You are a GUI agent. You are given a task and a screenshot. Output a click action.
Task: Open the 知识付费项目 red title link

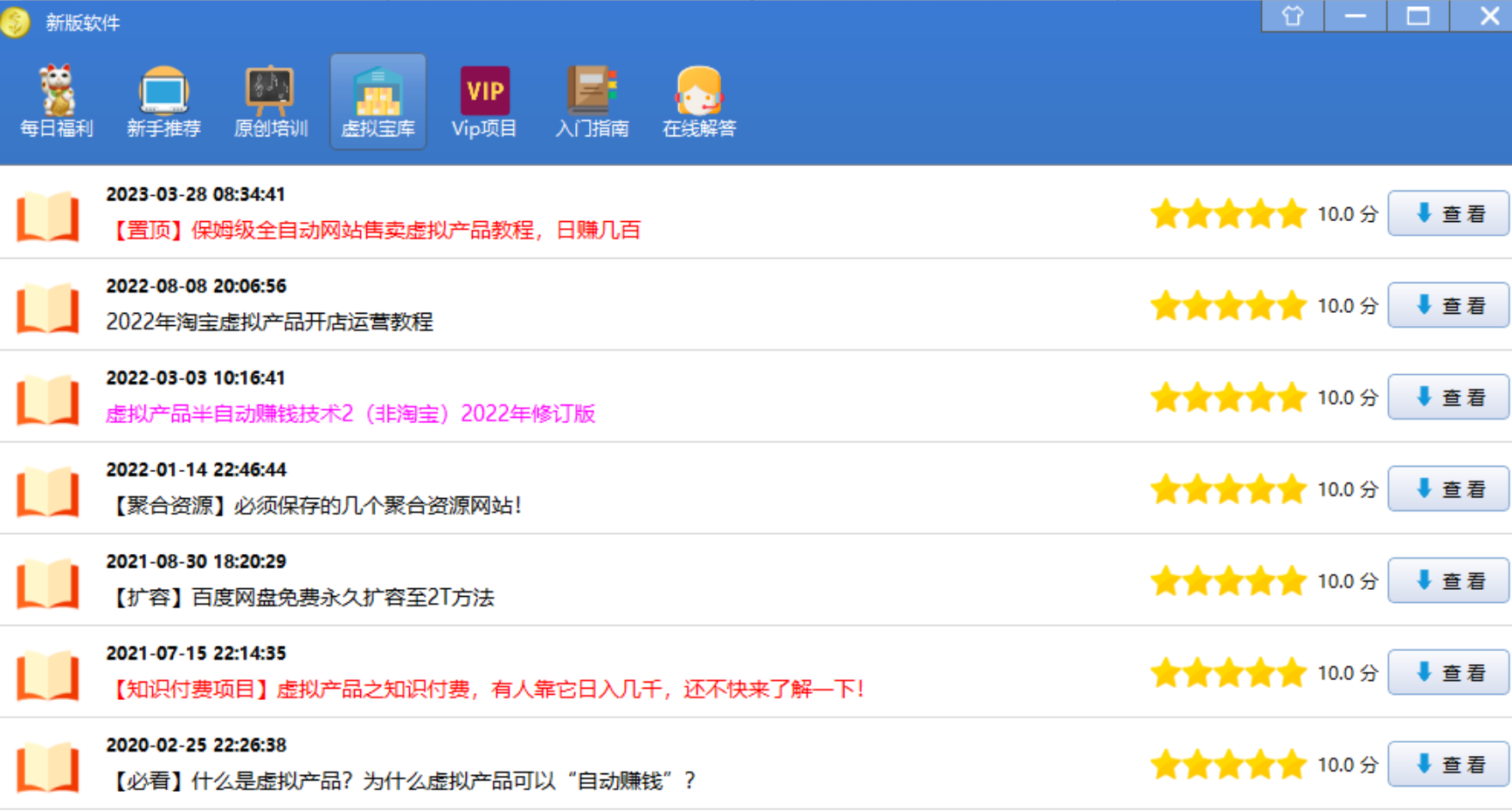[x=485, y=690]
